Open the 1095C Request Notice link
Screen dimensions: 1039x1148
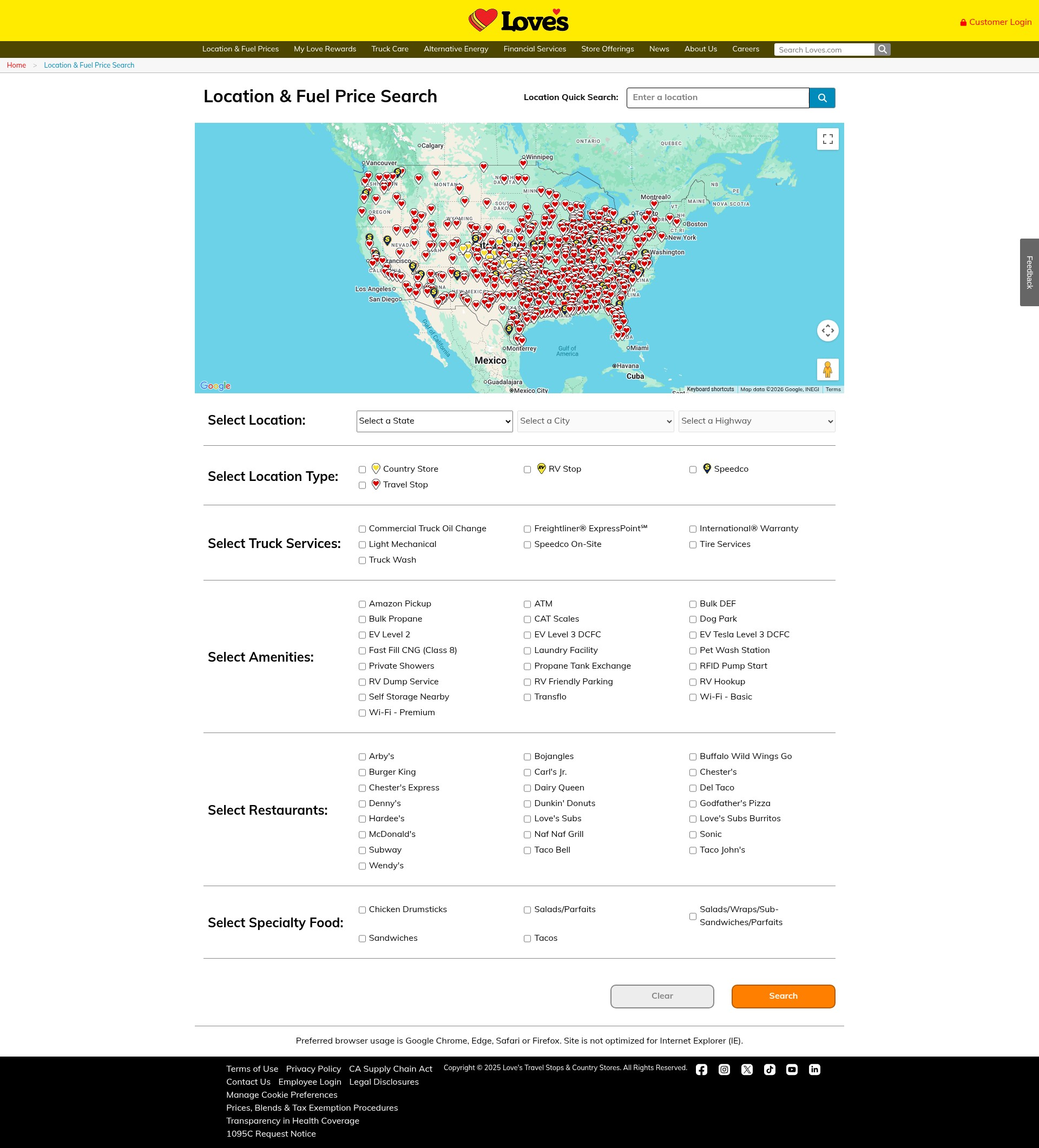point(271,1134)
